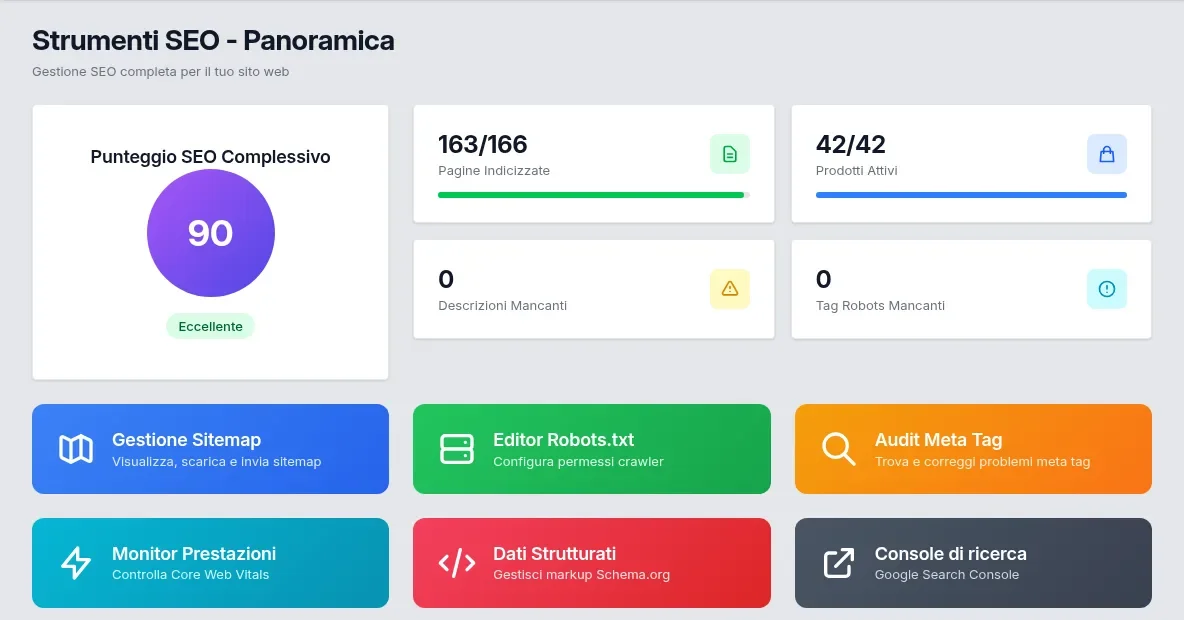This screenshot has height=620, width=1184.
Task: Launch Audit Meta Tag
Action: click(x=973, y=449)
